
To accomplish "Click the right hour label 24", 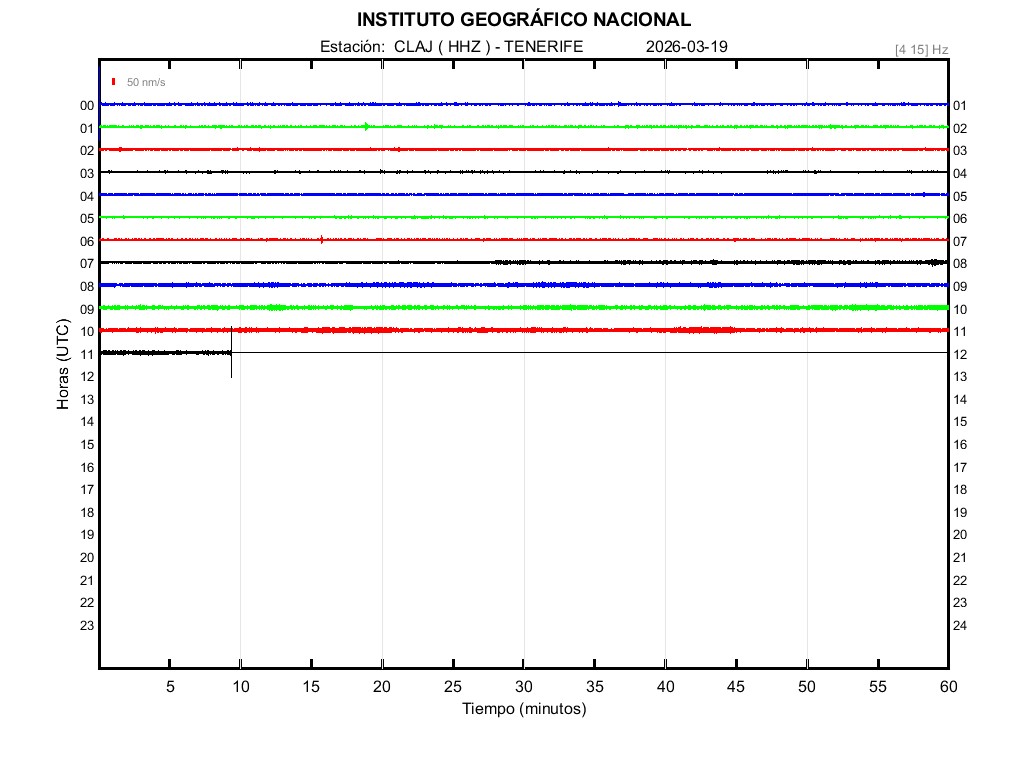I will coord(960,626).
